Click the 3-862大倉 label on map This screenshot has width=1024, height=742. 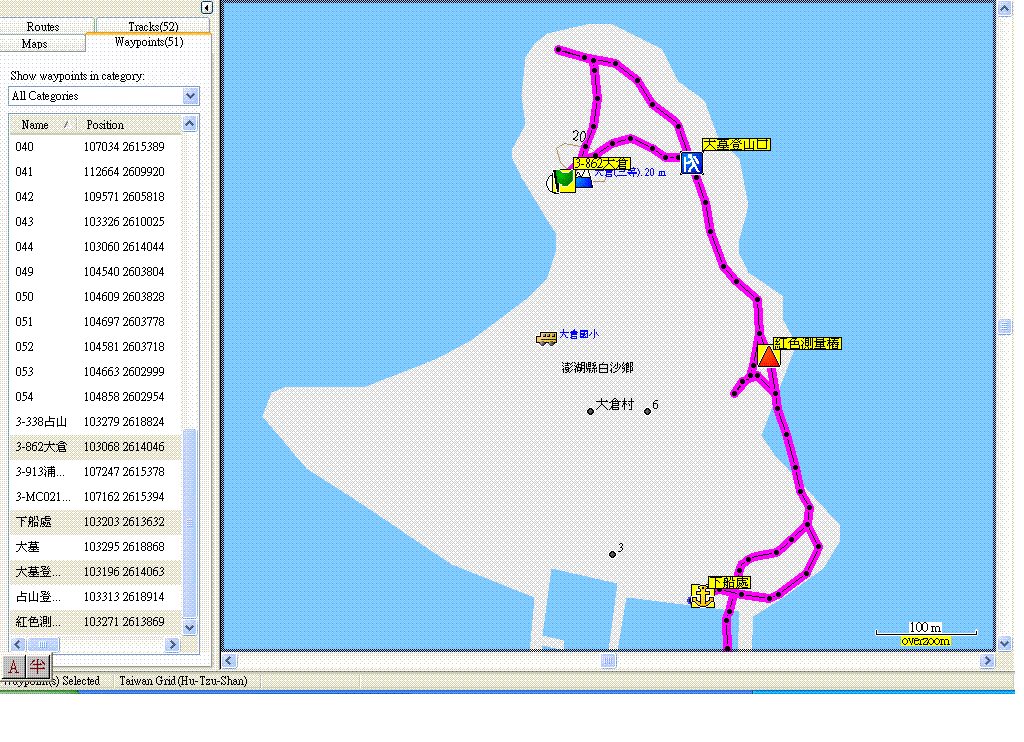tap(601, 163)
